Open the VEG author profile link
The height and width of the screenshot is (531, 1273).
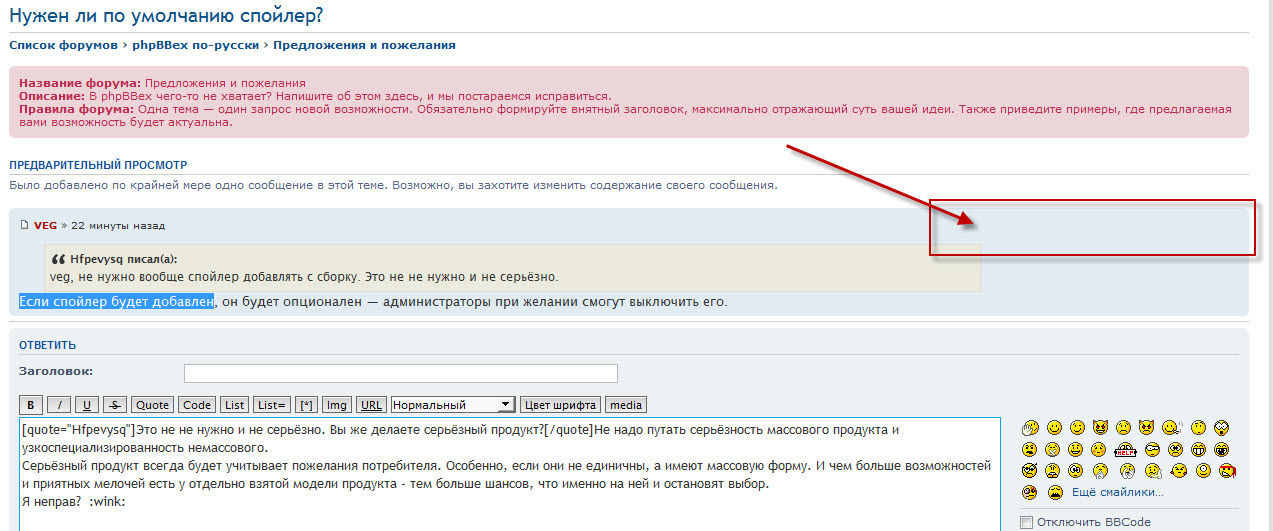pos(45,225)
